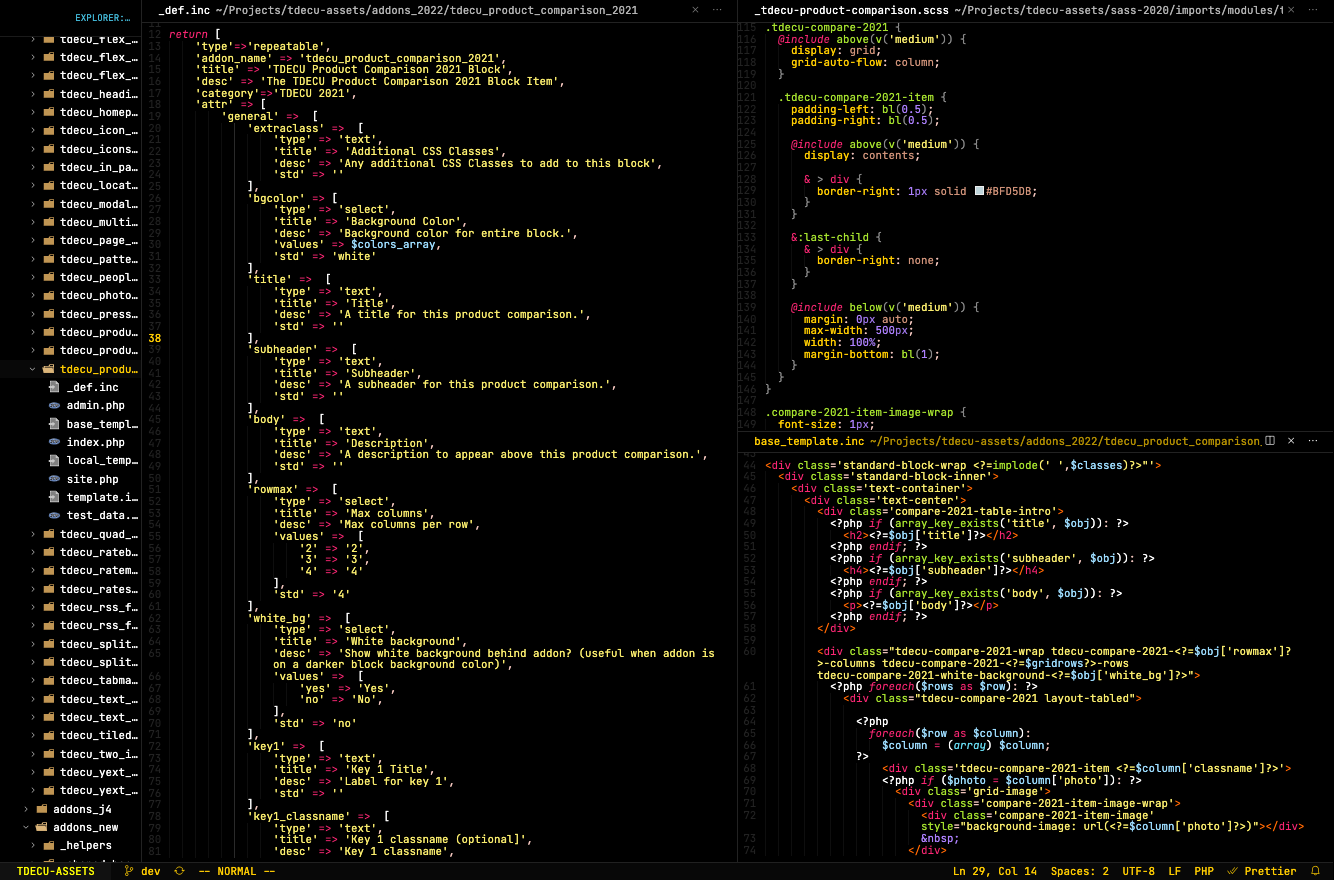The image size is (1334, 880).
Task: Open the #BFD5DB color picker swatch
Action: point(980,190)
